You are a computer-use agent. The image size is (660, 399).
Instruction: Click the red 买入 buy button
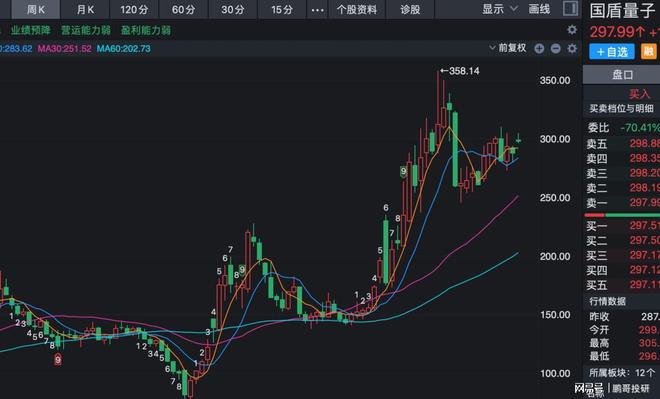[x=639, y=93]
